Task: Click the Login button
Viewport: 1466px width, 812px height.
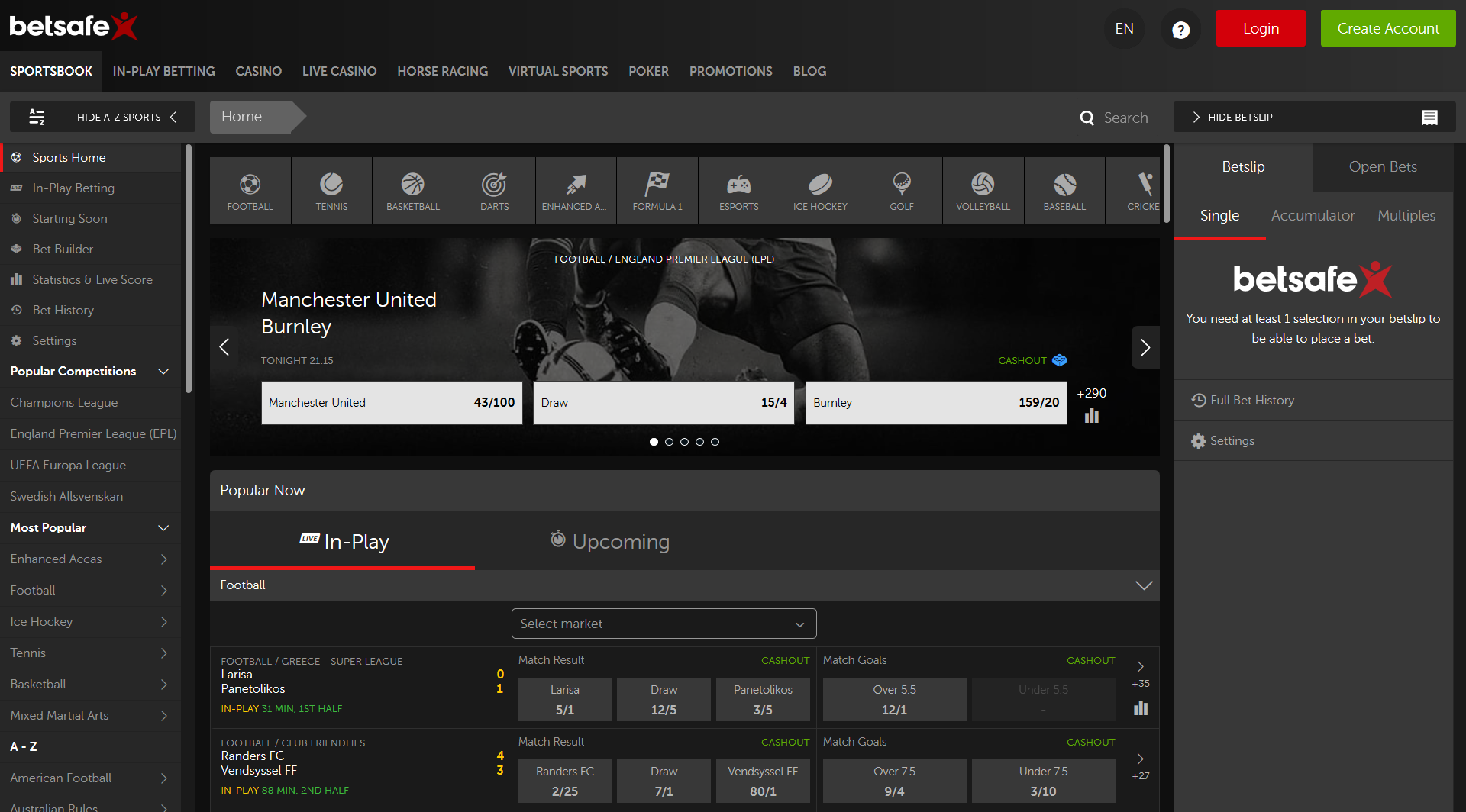Action: coord(1261,28)
